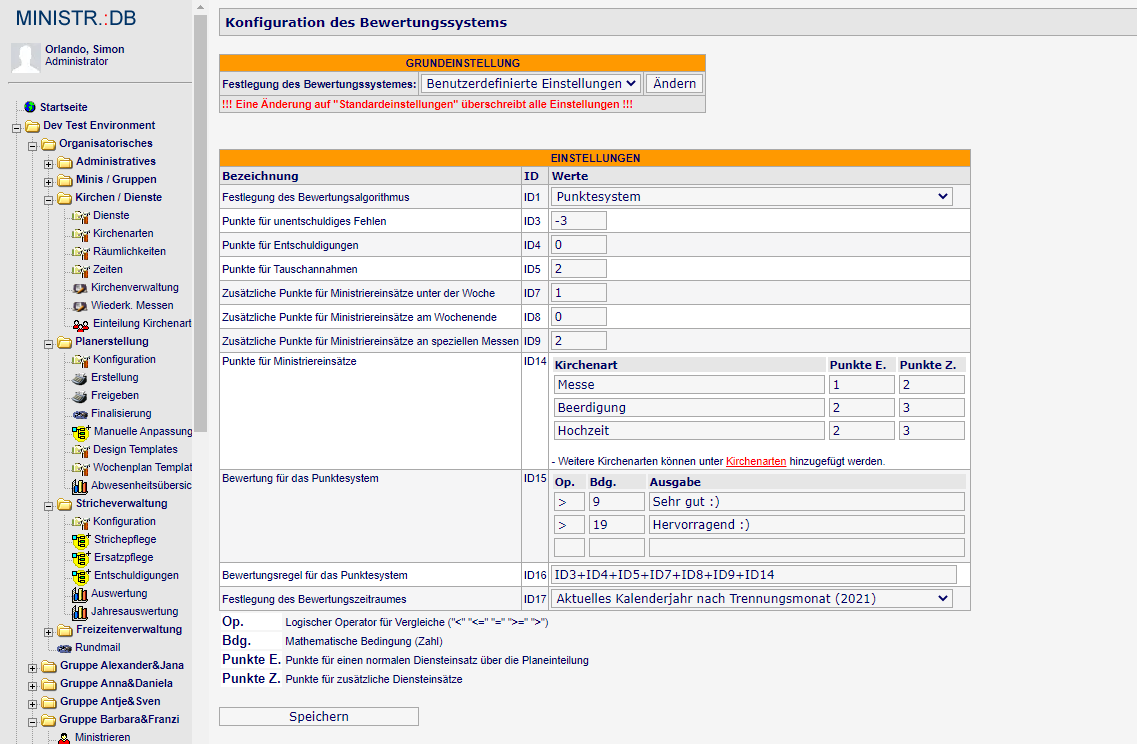Click the Erstellung icon

coord(80,378)
